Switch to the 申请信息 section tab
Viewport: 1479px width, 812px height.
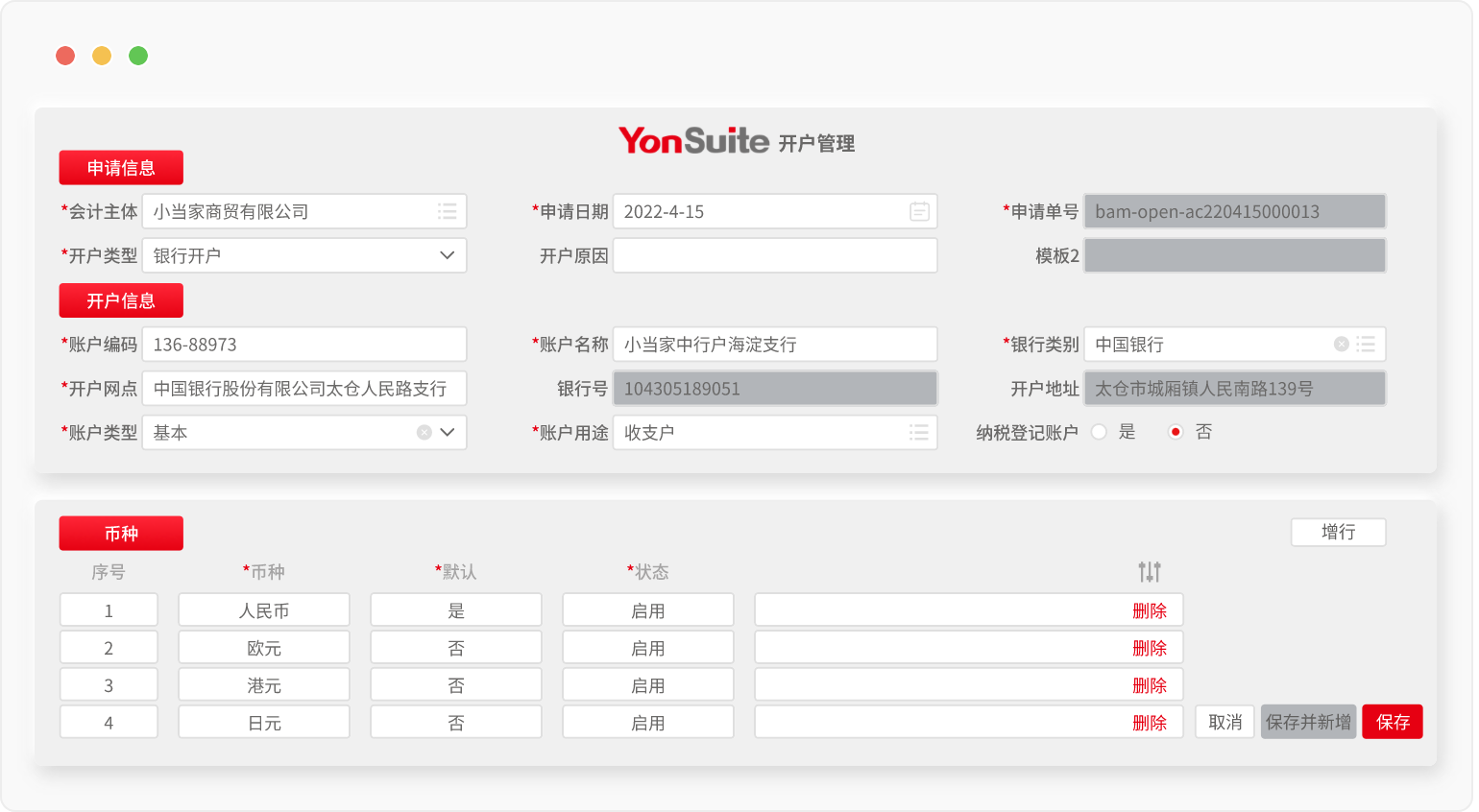[121, 168]
